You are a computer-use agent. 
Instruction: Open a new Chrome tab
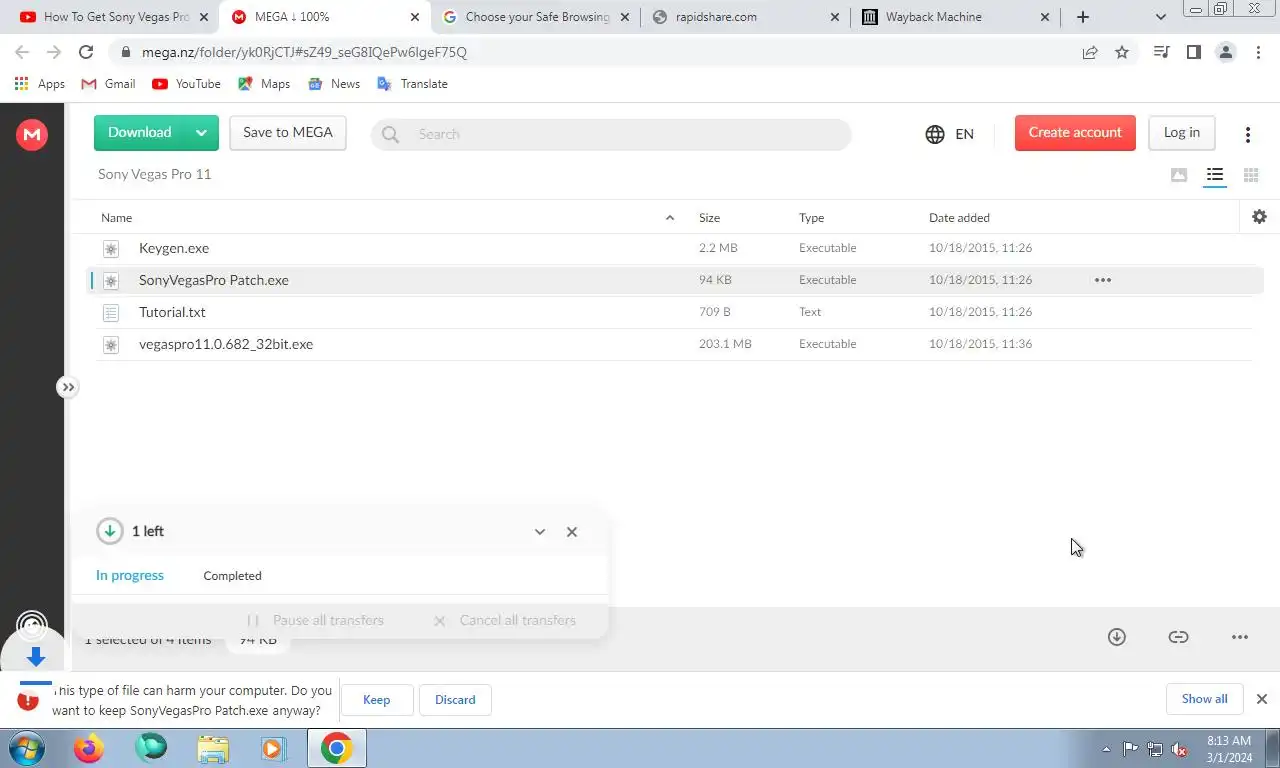click(x=1083, y=17)
